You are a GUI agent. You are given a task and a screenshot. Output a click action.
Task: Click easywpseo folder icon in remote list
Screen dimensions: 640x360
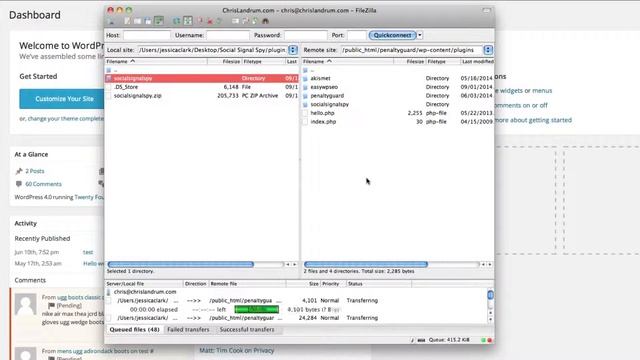305,87
